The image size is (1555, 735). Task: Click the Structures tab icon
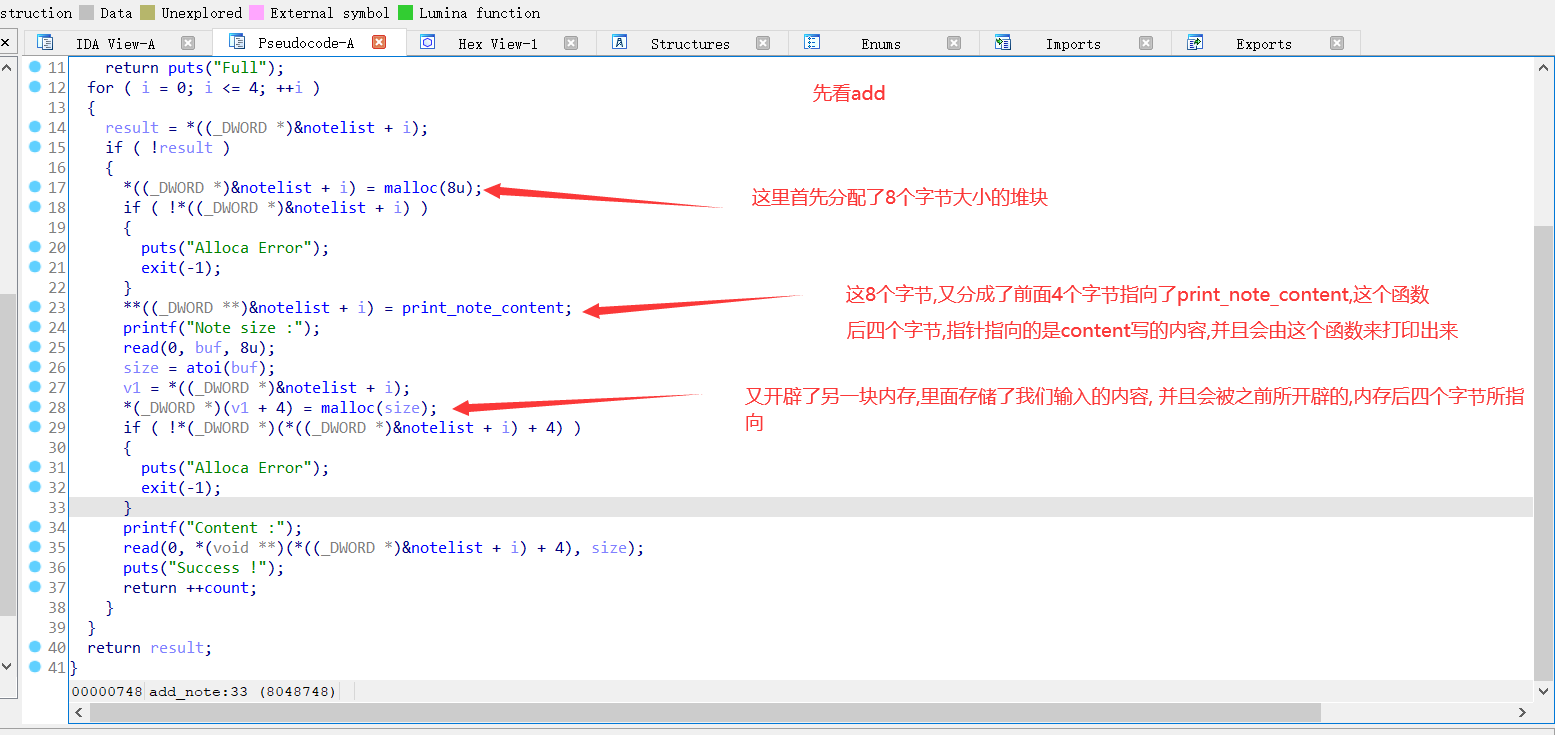(620, 42)
